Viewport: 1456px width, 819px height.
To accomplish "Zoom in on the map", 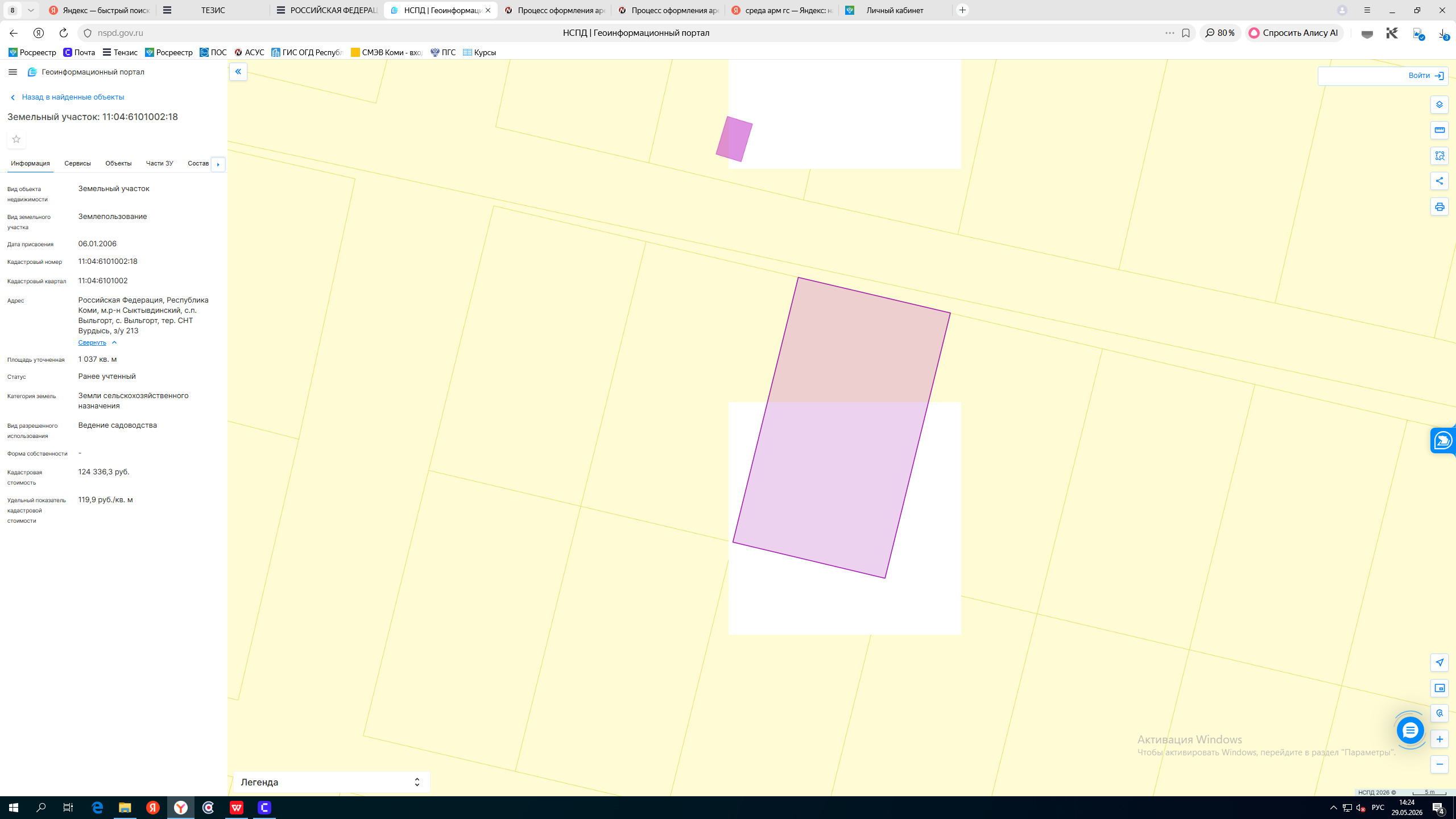I will click(x=1440, y=739).
